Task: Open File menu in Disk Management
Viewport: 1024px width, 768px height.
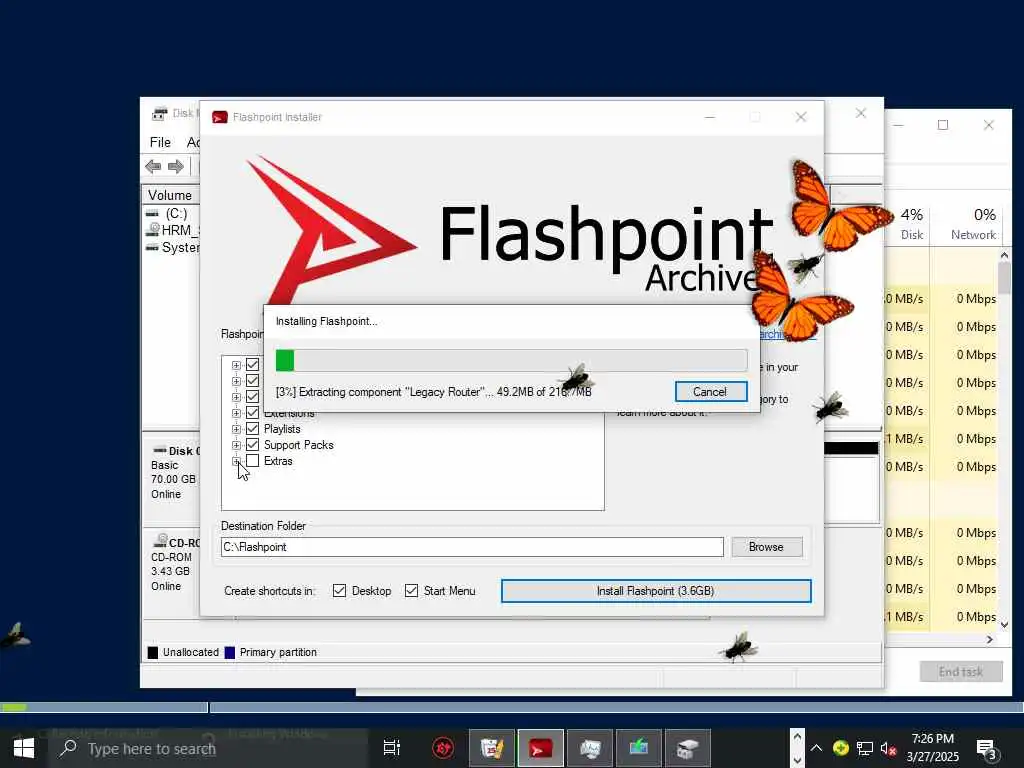Action: (x=160, y=142)
